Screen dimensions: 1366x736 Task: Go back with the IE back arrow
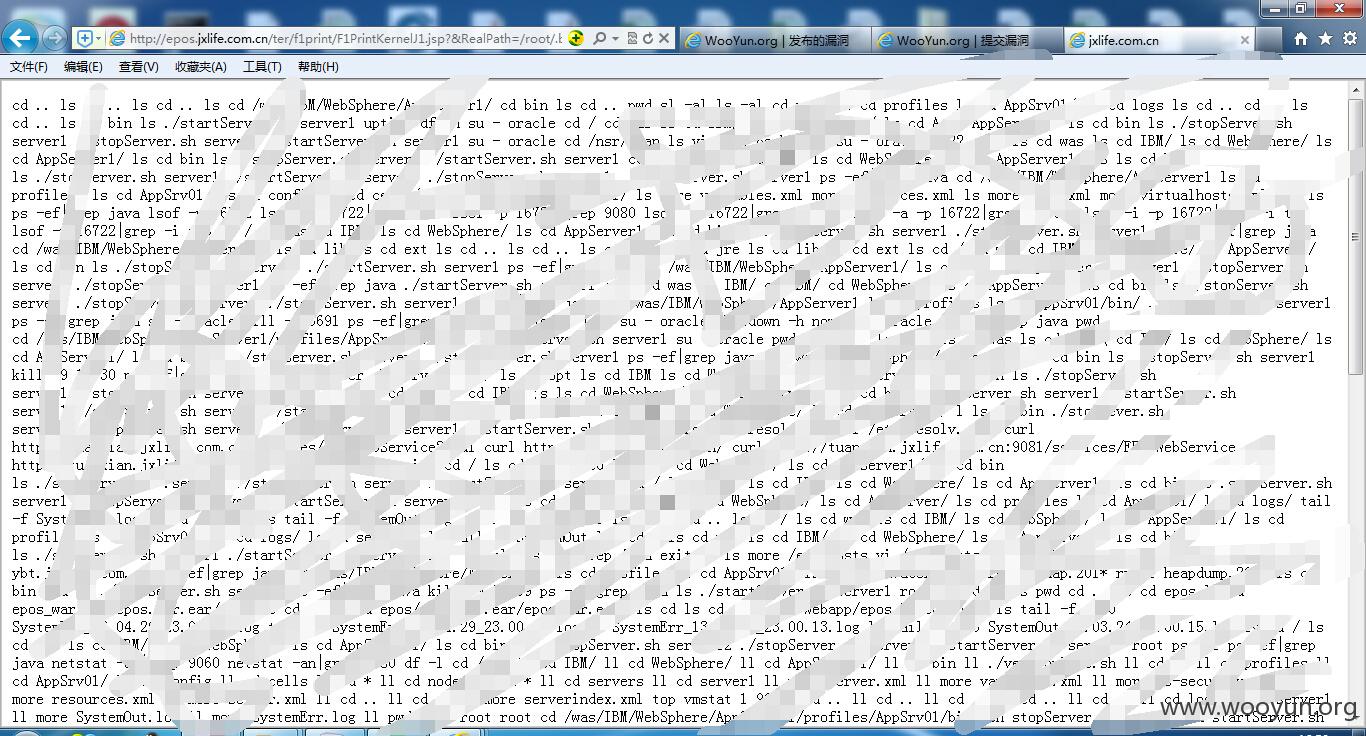(x=21, y=38)
